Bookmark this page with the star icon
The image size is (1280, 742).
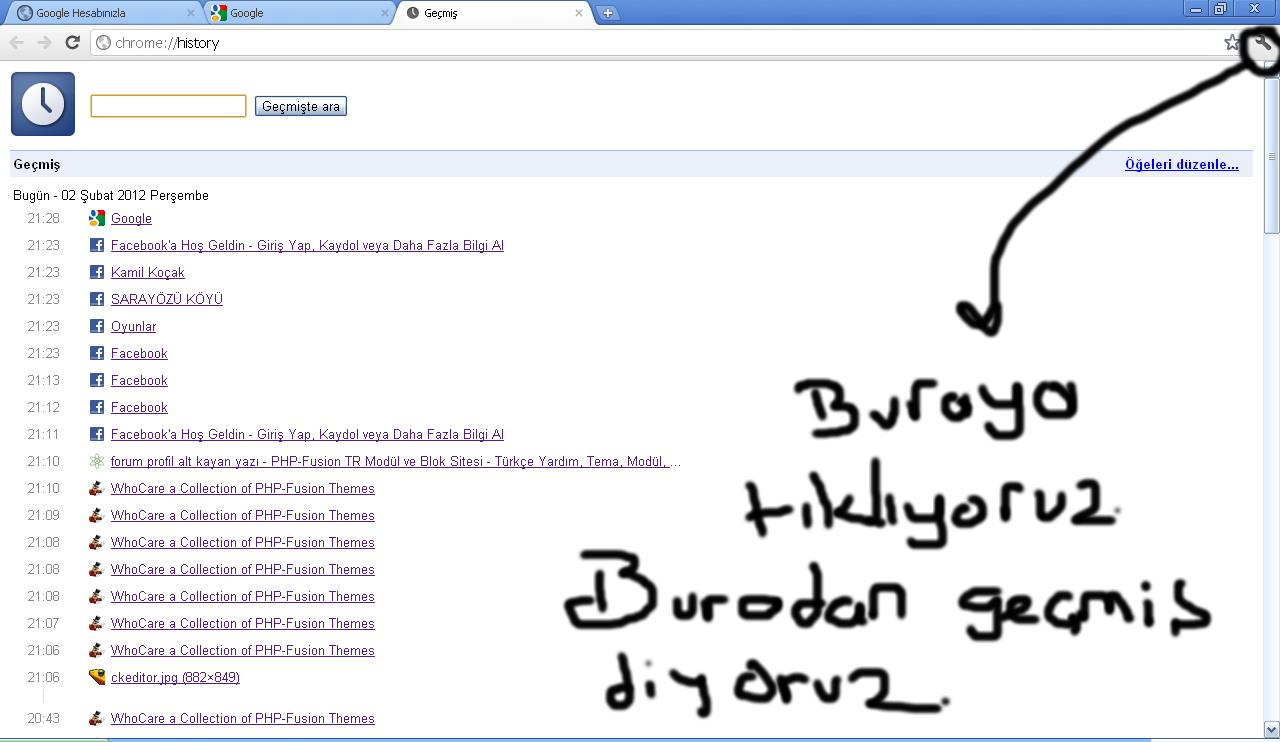pos(1232,43)
